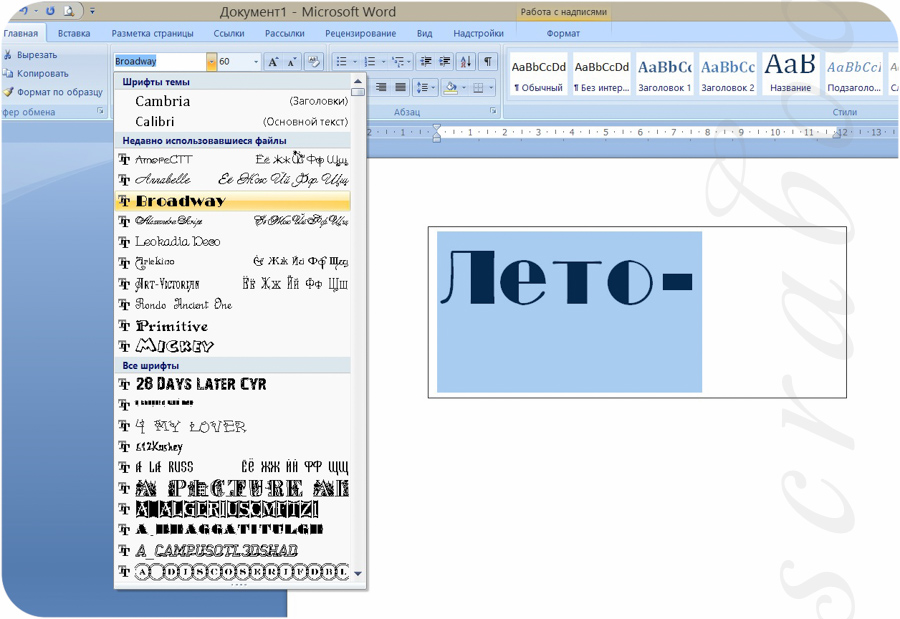900x619 pixels.
Task: Click the font list scroll-down arrow
Action: (x=358, y=573)
